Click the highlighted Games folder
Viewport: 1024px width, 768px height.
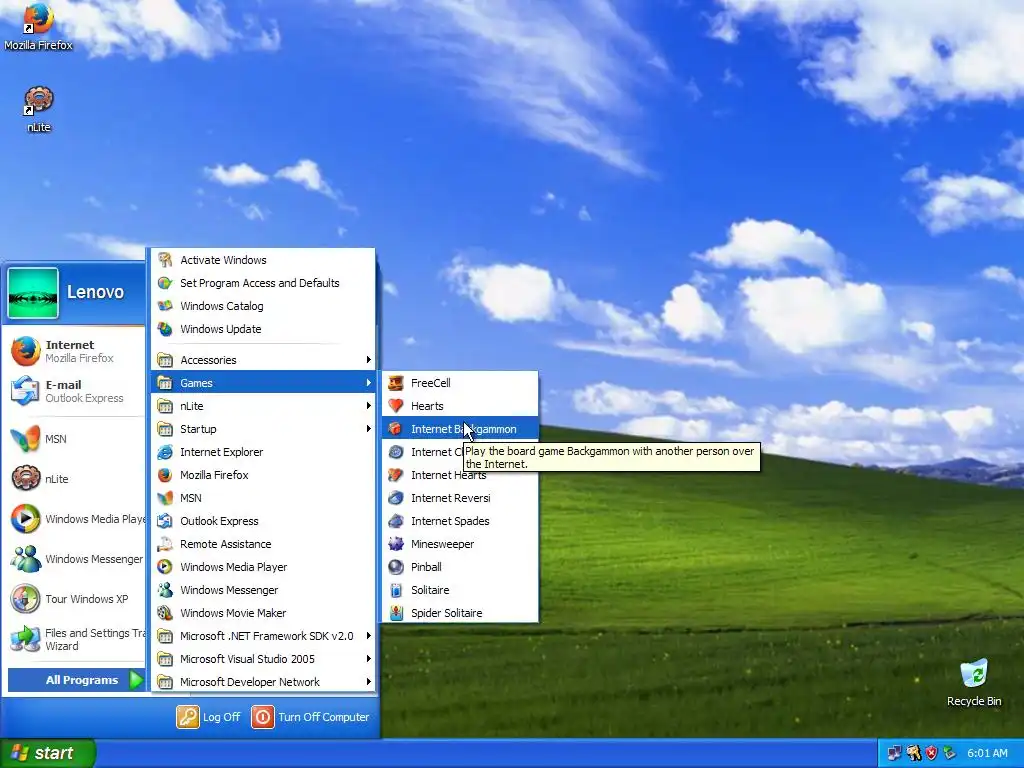263,383
